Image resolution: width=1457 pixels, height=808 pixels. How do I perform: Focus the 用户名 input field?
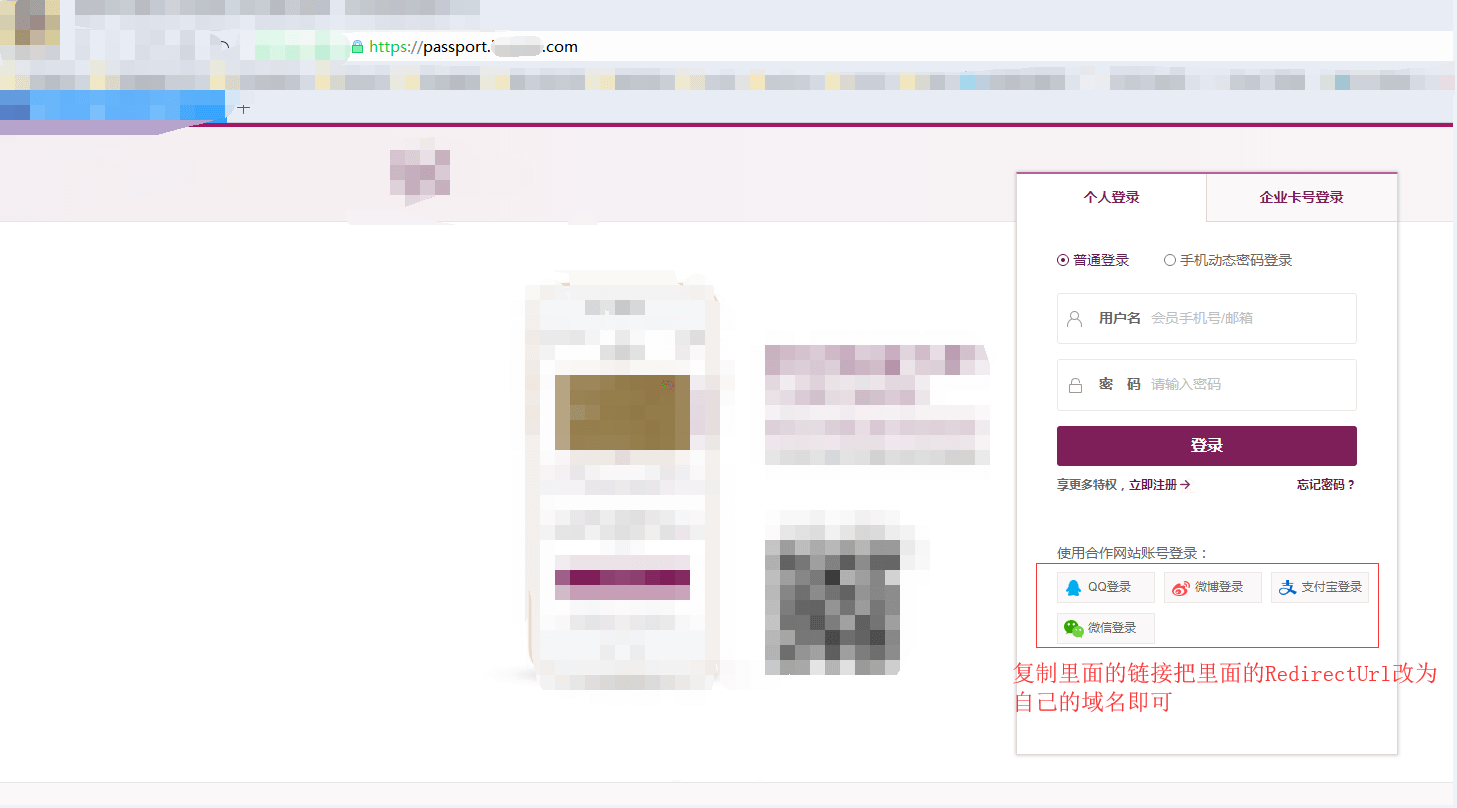coord(1207,318)
